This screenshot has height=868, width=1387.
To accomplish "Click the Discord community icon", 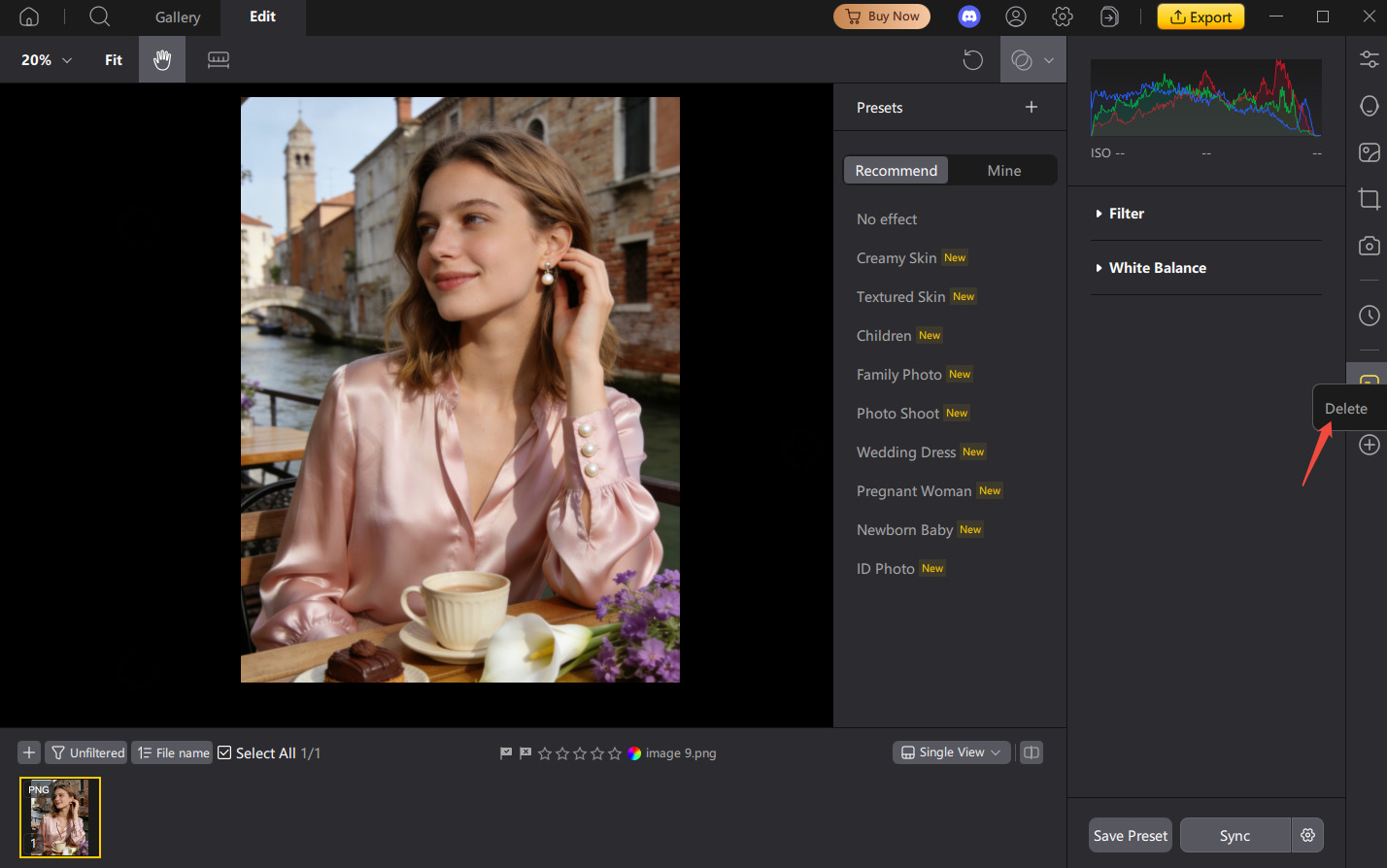I will point(969,17).
